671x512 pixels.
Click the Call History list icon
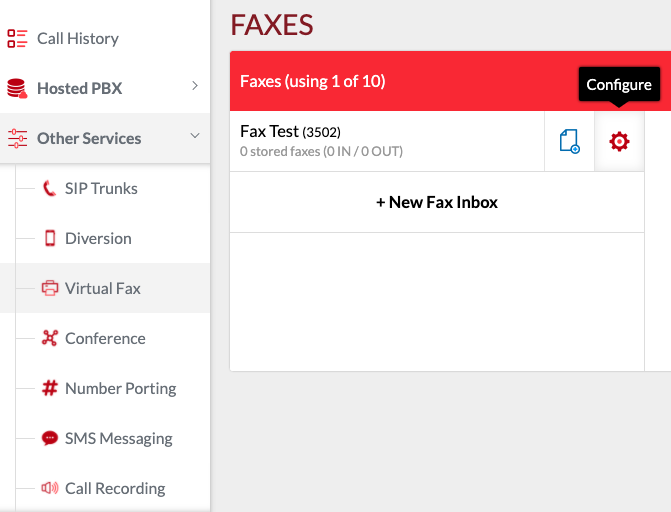tap(17, 39)
